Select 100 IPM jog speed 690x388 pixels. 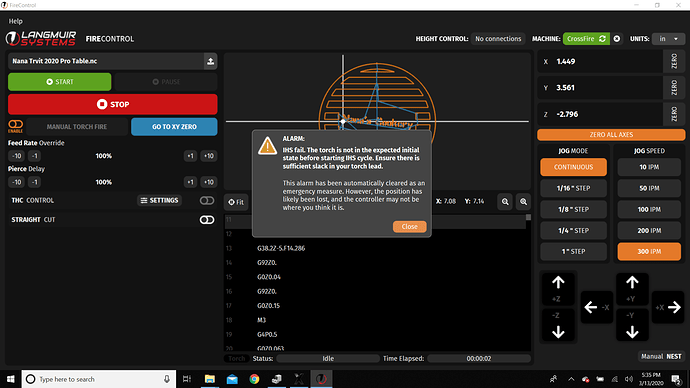[x=649, y=209]
